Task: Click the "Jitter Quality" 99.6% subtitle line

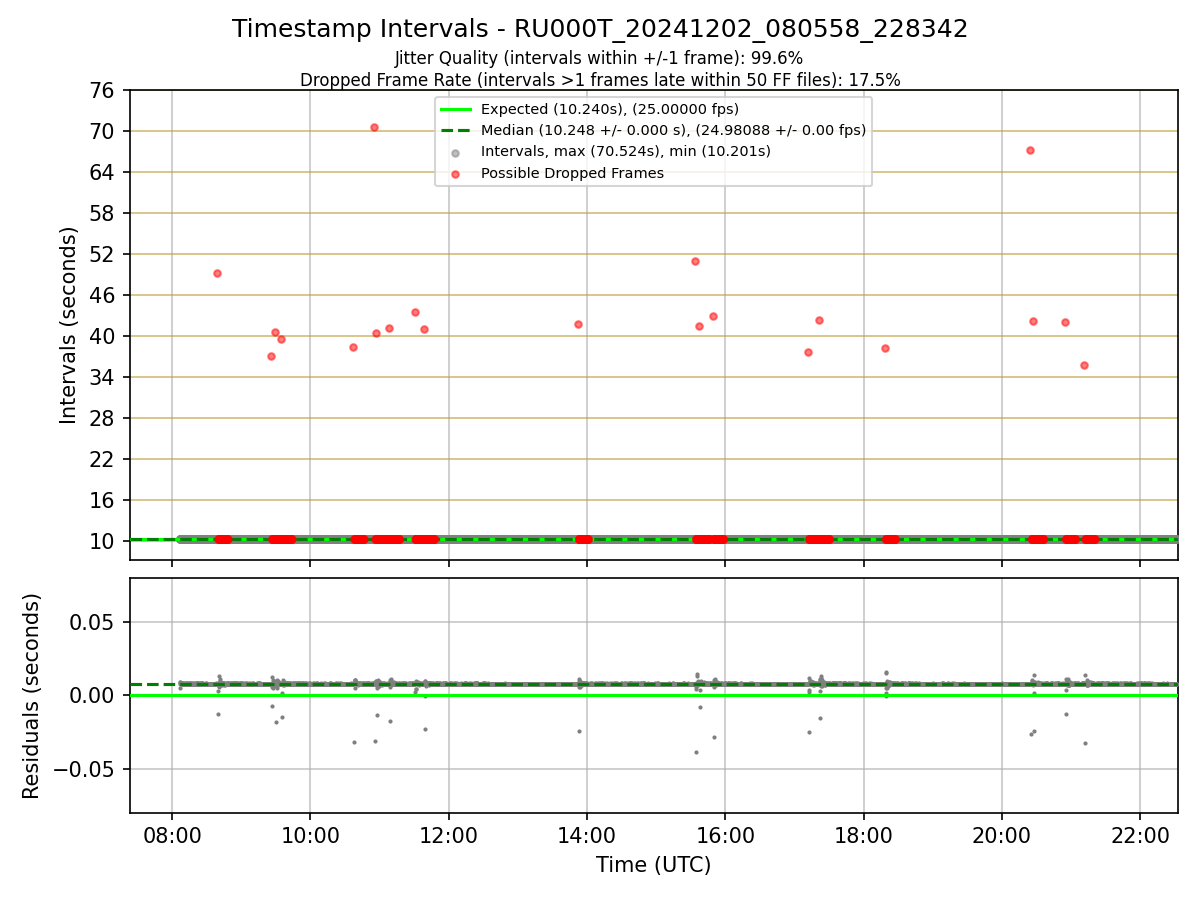Action: coord(600,58)
